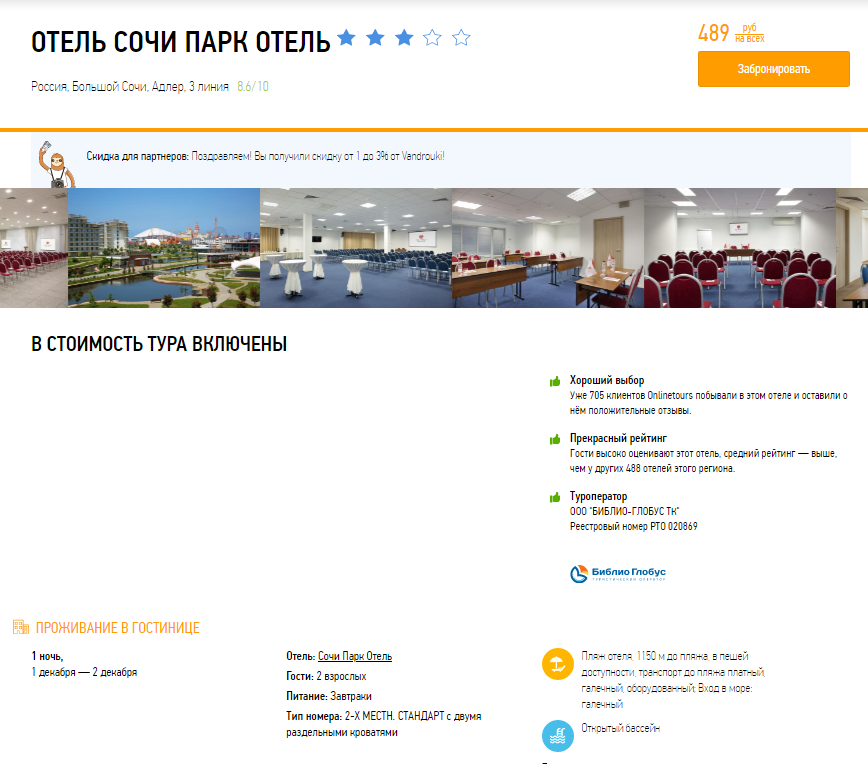Click the orange Забронировать button

tap(773, 69)
